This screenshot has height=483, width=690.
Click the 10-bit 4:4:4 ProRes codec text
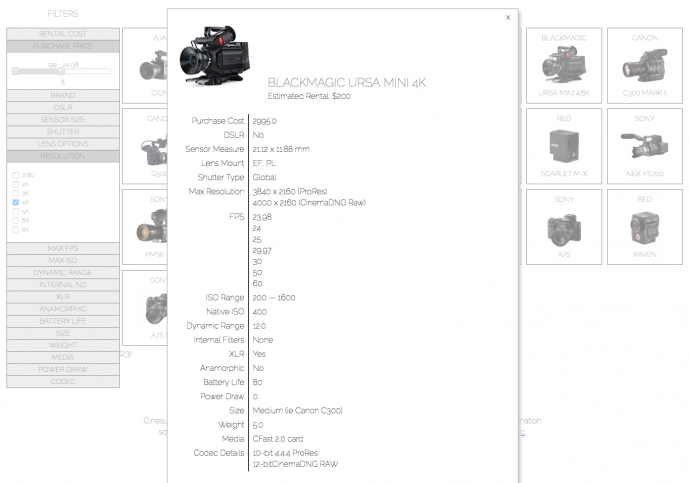pos(285,453)
